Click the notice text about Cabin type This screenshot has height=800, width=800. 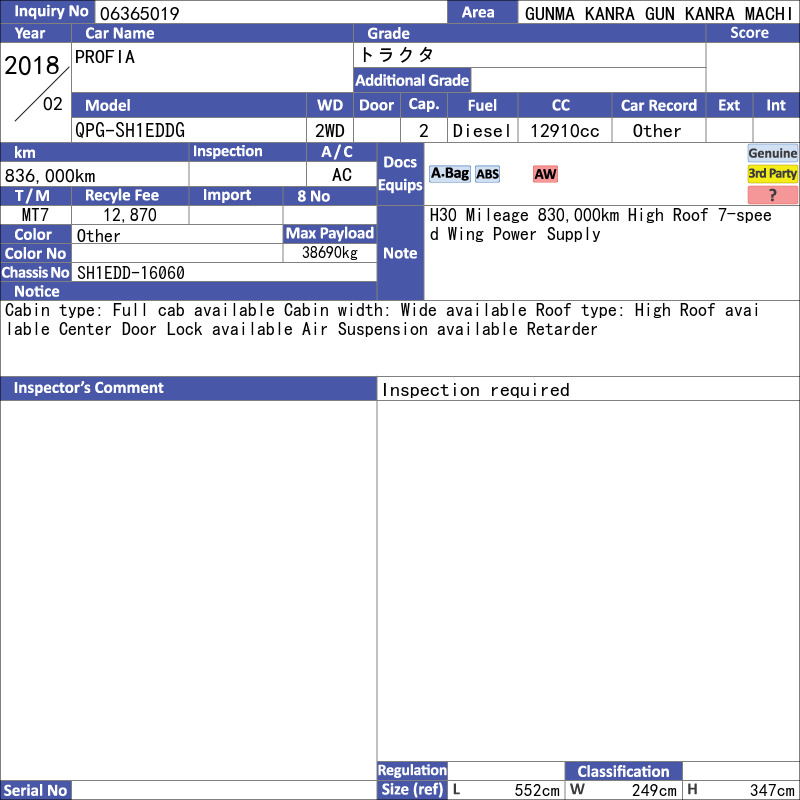(x=382, y=319)
